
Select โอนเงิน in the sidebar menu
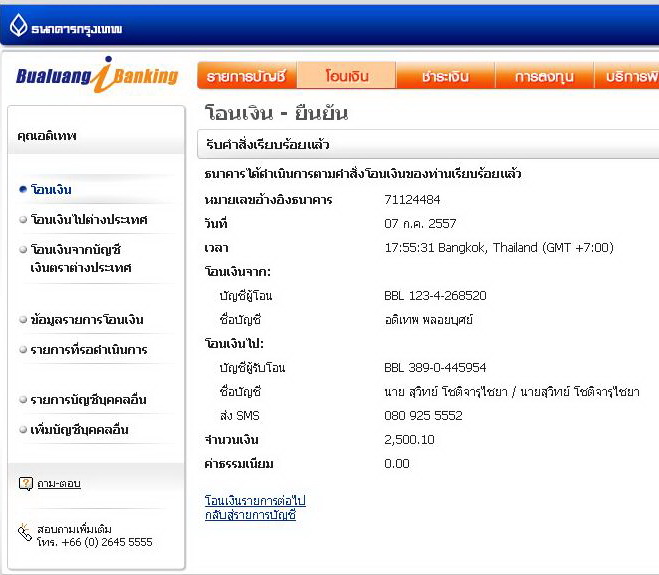pyautogui.click(x=51, y=190)
